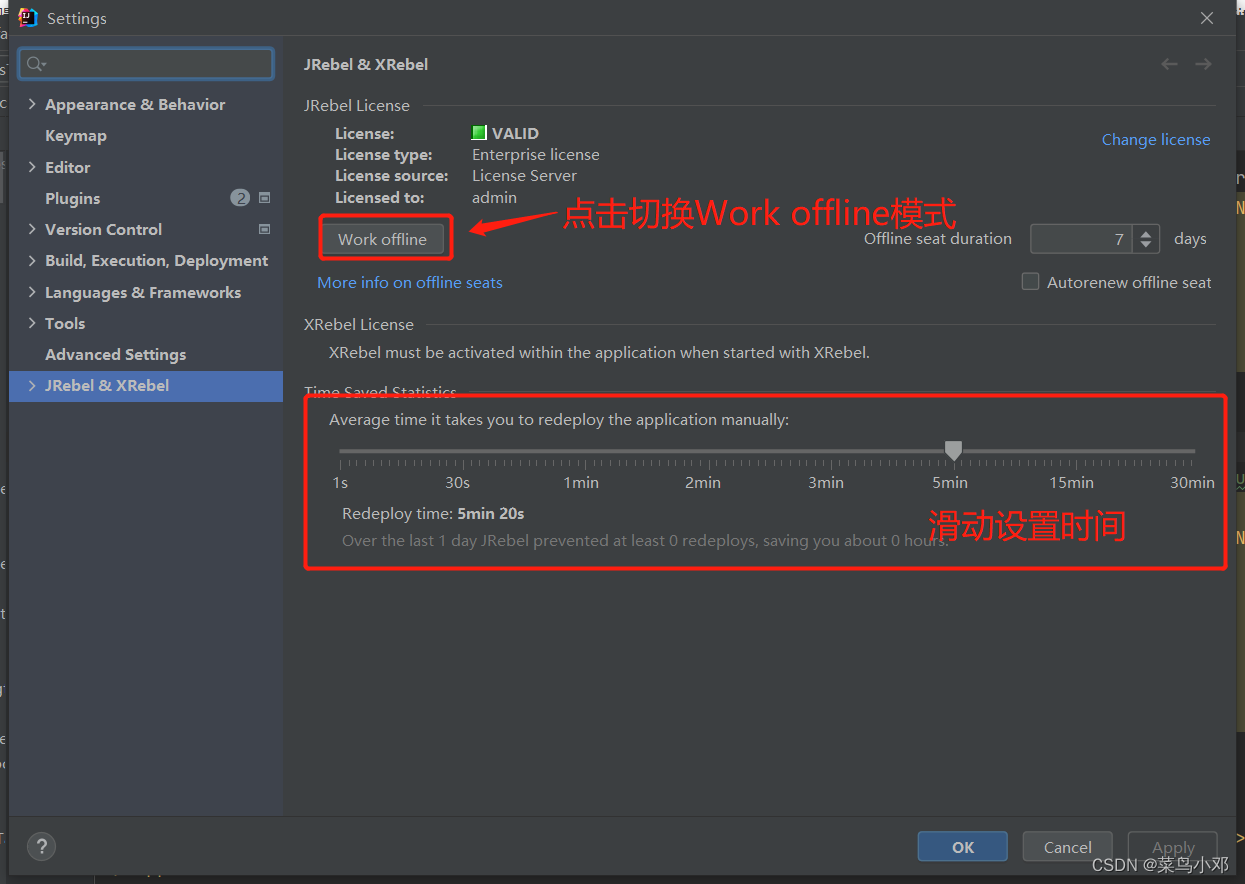1245x884 pixels.
Task: Click the offline seat duration value field
Action: tap(1083, 239)
